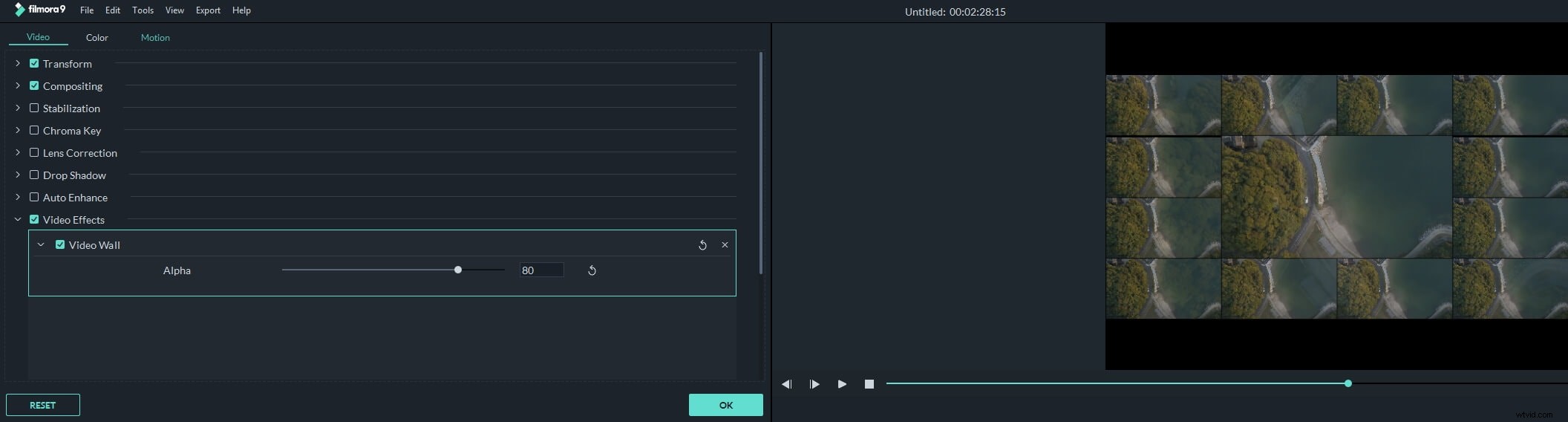Click the Chroma Key label
Image resolution: width=1568 pixels, height=422 pixels.
pyautogui.click(x=72, y=131)
